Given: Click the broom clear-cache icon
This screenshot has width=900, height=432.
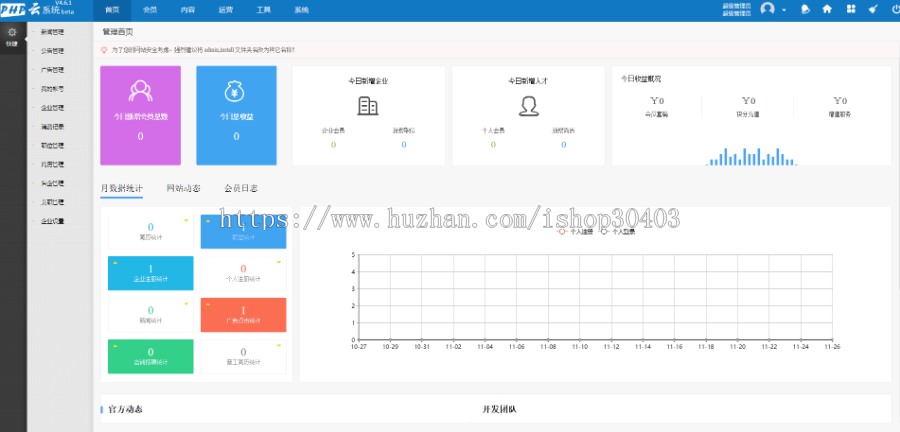Looking at the screenshot, I should pyautogui.click(x=873, y=9).
